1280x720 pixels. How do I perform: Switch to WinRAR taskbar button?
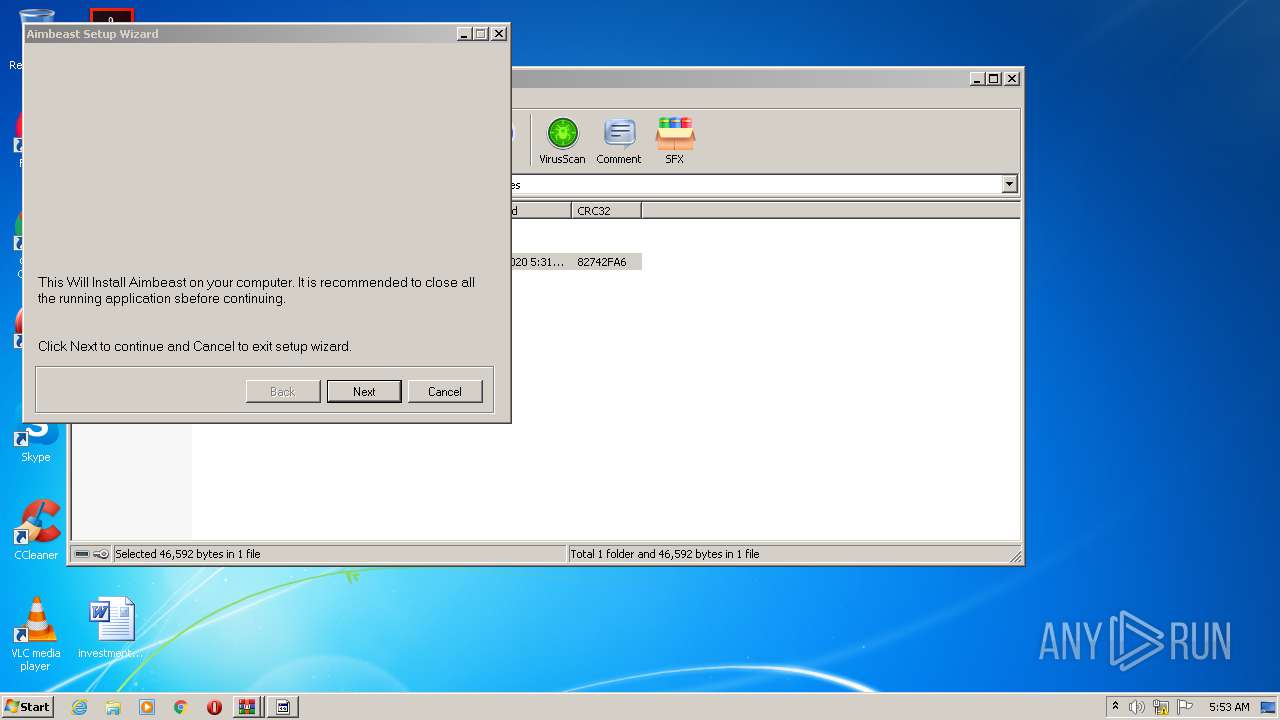[246, 707]
